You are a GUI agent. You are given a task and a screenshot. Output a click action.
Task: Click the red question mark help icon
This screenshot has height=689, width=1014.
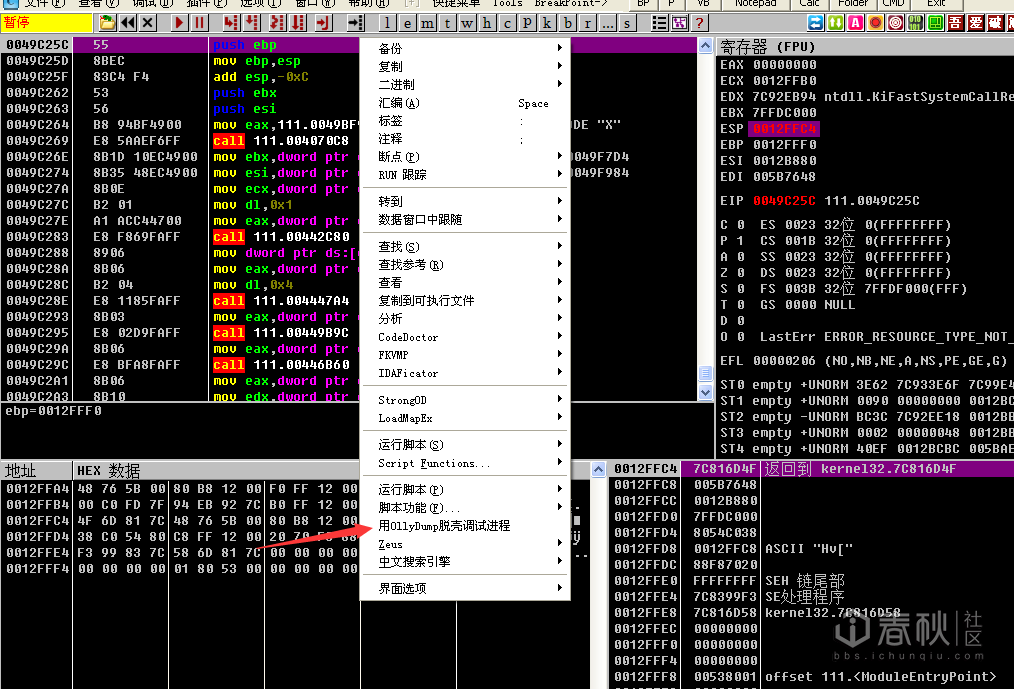tap(699, 23)
